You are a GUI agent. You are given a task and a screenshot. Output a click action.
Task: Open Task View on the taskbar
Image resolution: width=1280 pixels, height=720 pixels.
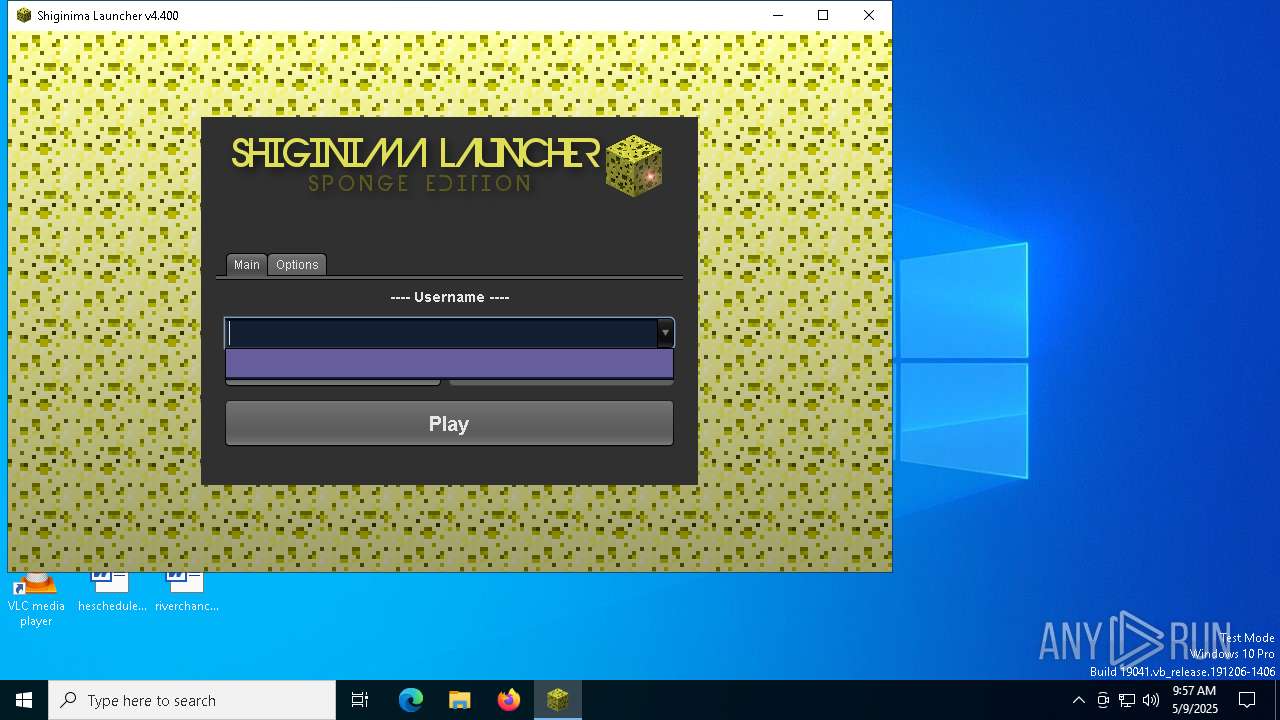point(360,700)
